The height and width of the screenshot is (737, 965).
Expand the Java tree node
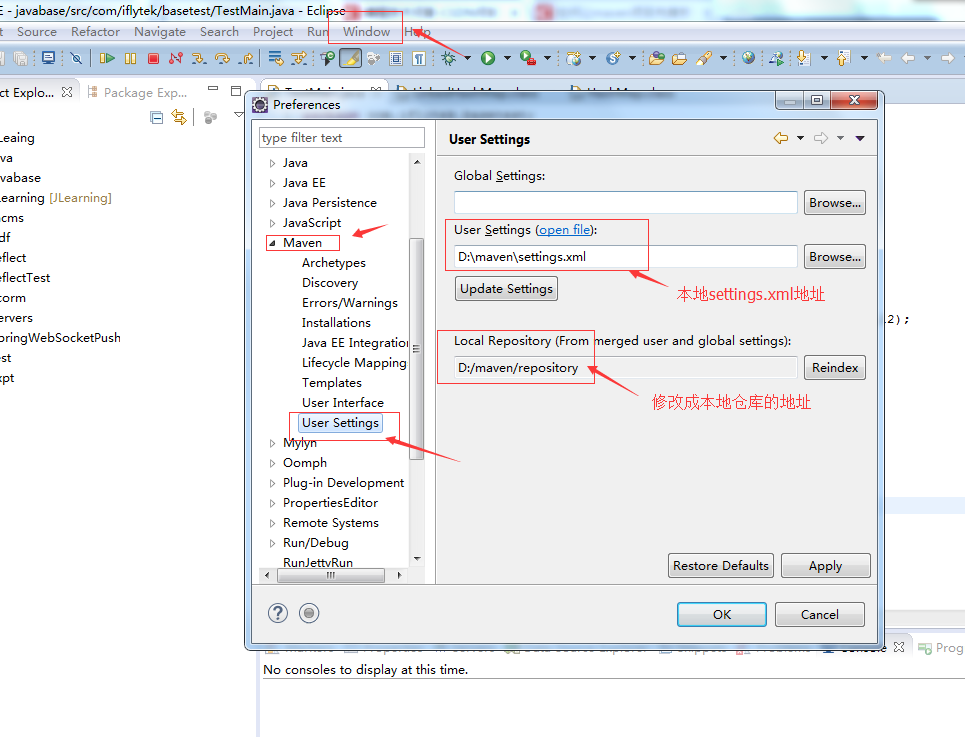tap(272, 163)
